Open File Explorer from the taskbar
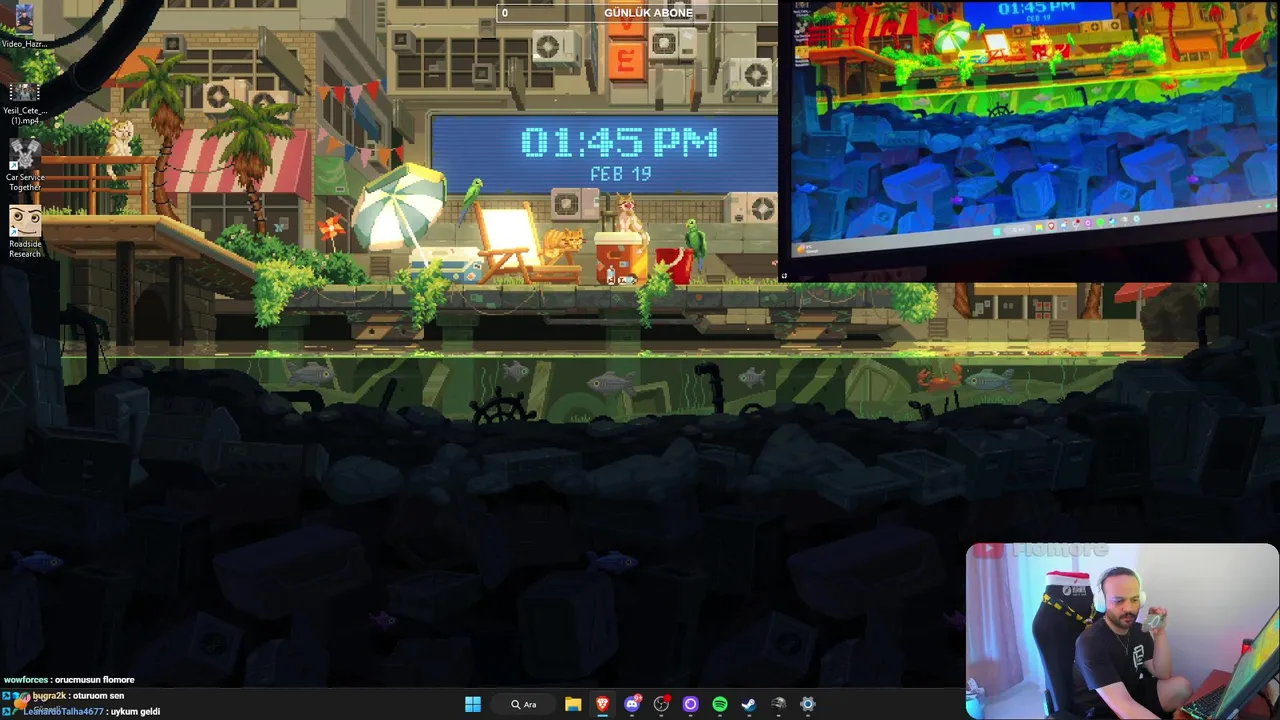This screenshot has width=1280, height=720. point(573,704)
